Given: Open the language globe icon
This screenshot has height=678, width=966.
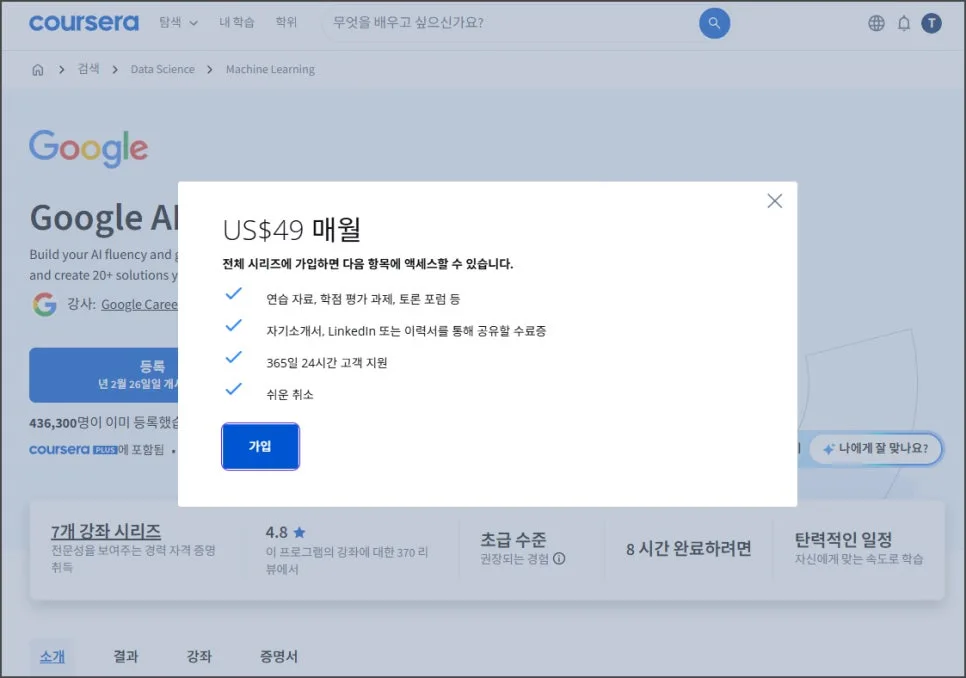Looking at the screenshot, I should pos(876,23).
